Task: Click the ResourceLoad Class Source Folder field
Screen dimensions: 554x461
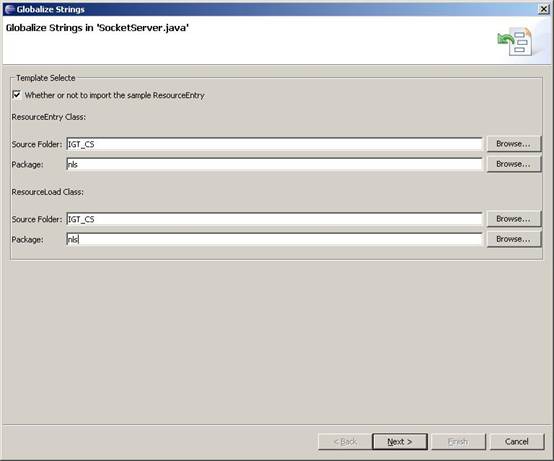Action: click(x=274, y=219)
